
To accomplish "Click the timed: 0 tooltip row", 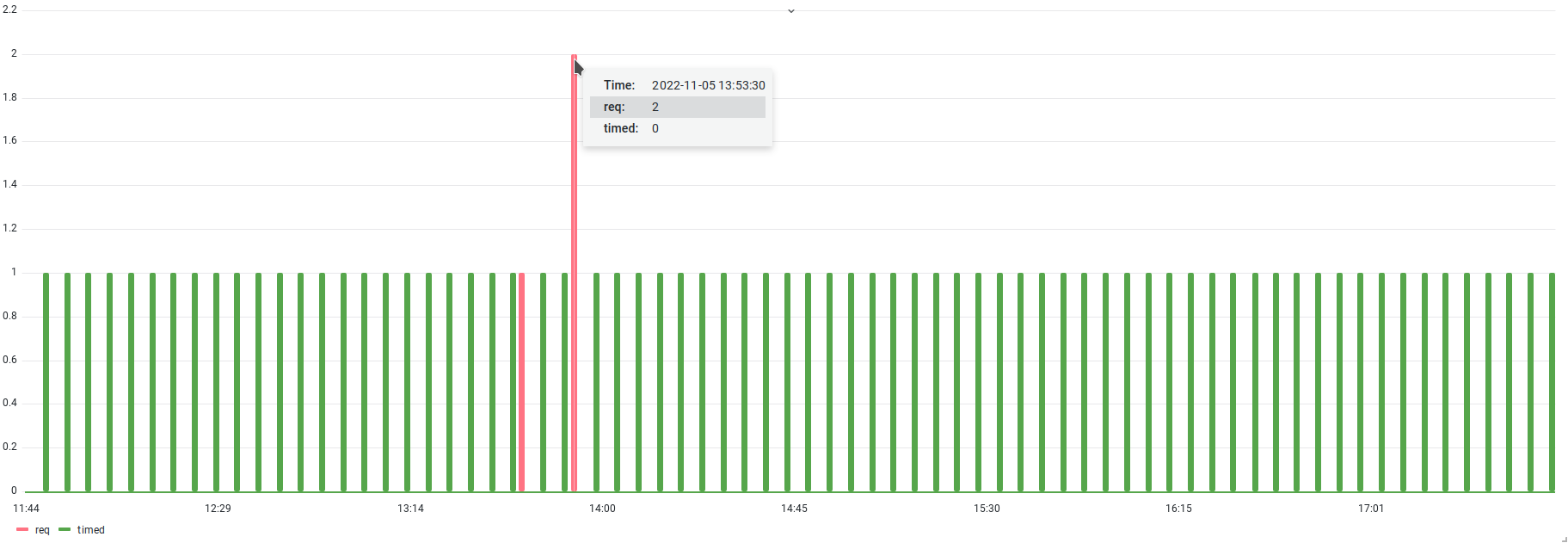I will click(678, 128).
